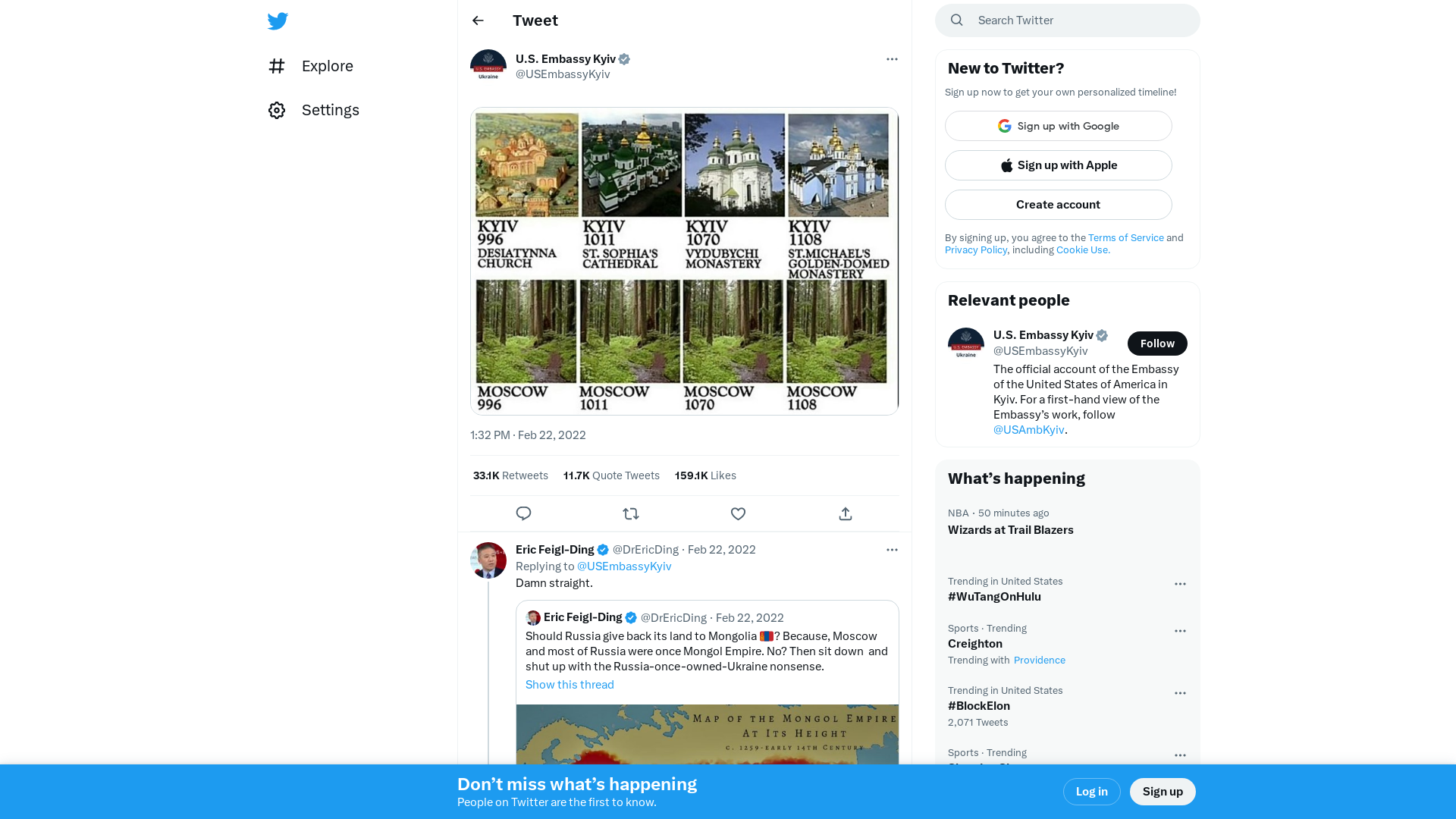Open @USEmbassyKyiv handle in tweet header
Viewport: 1456px width, 819px height.
[563, 74]
